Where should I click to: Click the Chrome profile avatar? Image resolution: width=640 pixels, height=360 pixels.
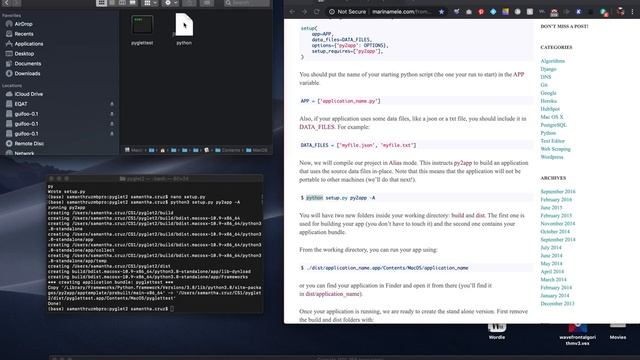pos(620,12)
